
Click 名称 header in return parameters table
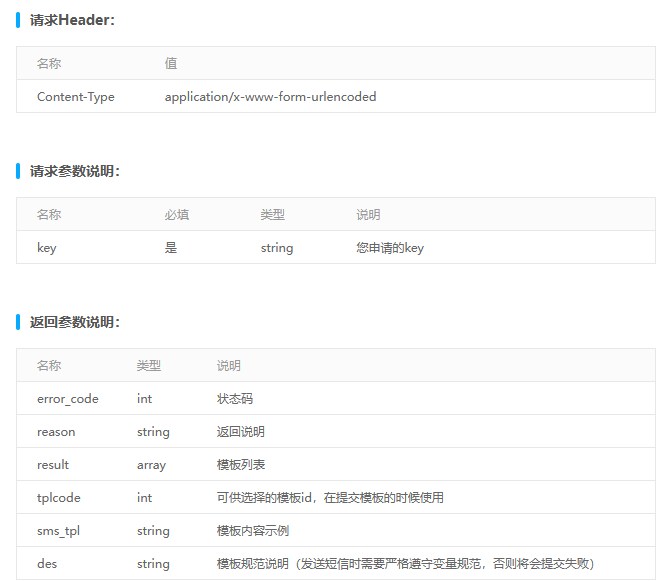[49, 365]
